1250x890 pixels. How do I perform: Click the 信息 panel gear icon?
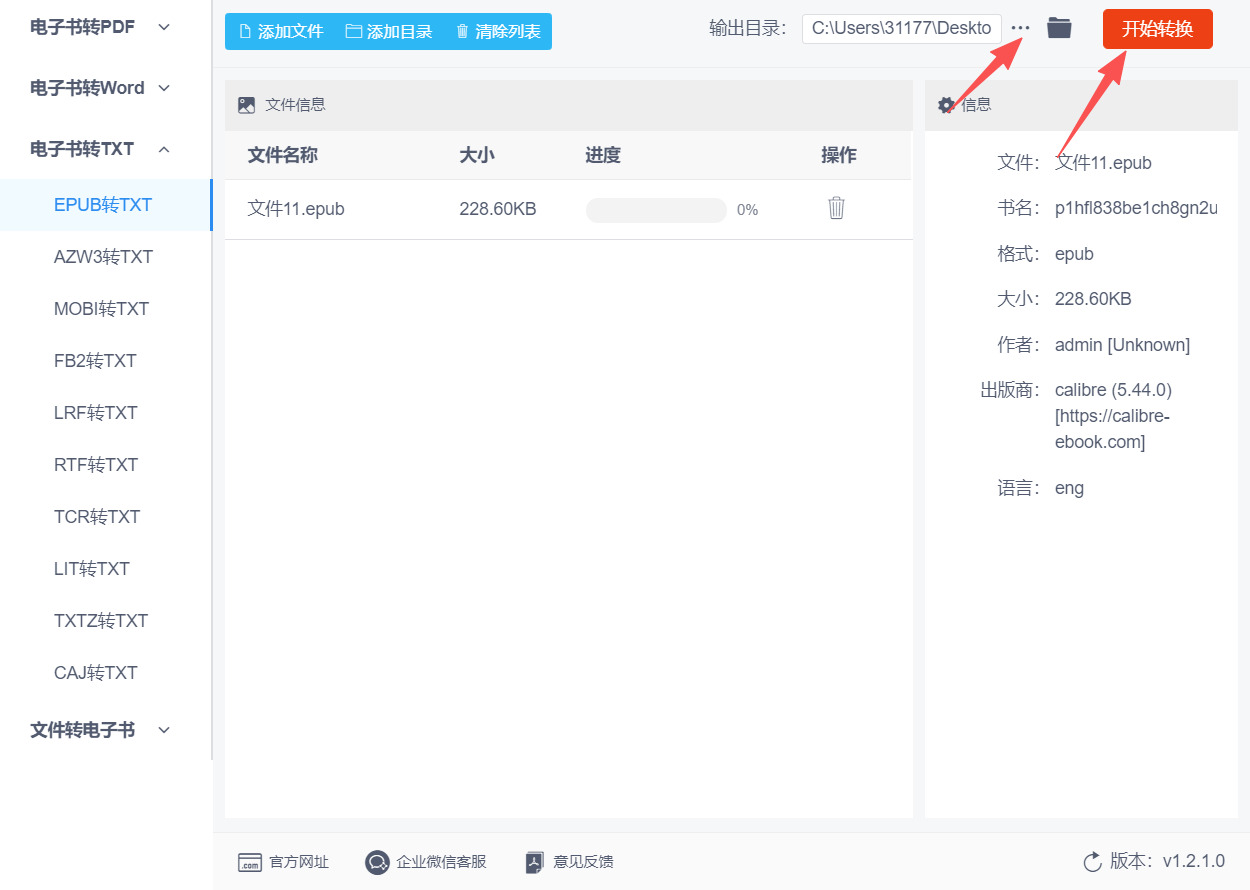pos(946,105)
